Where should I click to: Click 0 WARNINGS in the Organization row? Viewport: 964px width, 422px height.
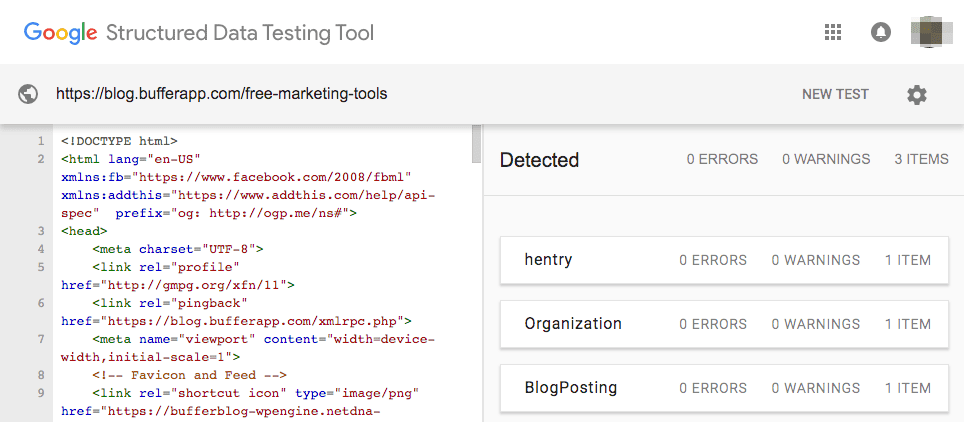pos(816,324)
